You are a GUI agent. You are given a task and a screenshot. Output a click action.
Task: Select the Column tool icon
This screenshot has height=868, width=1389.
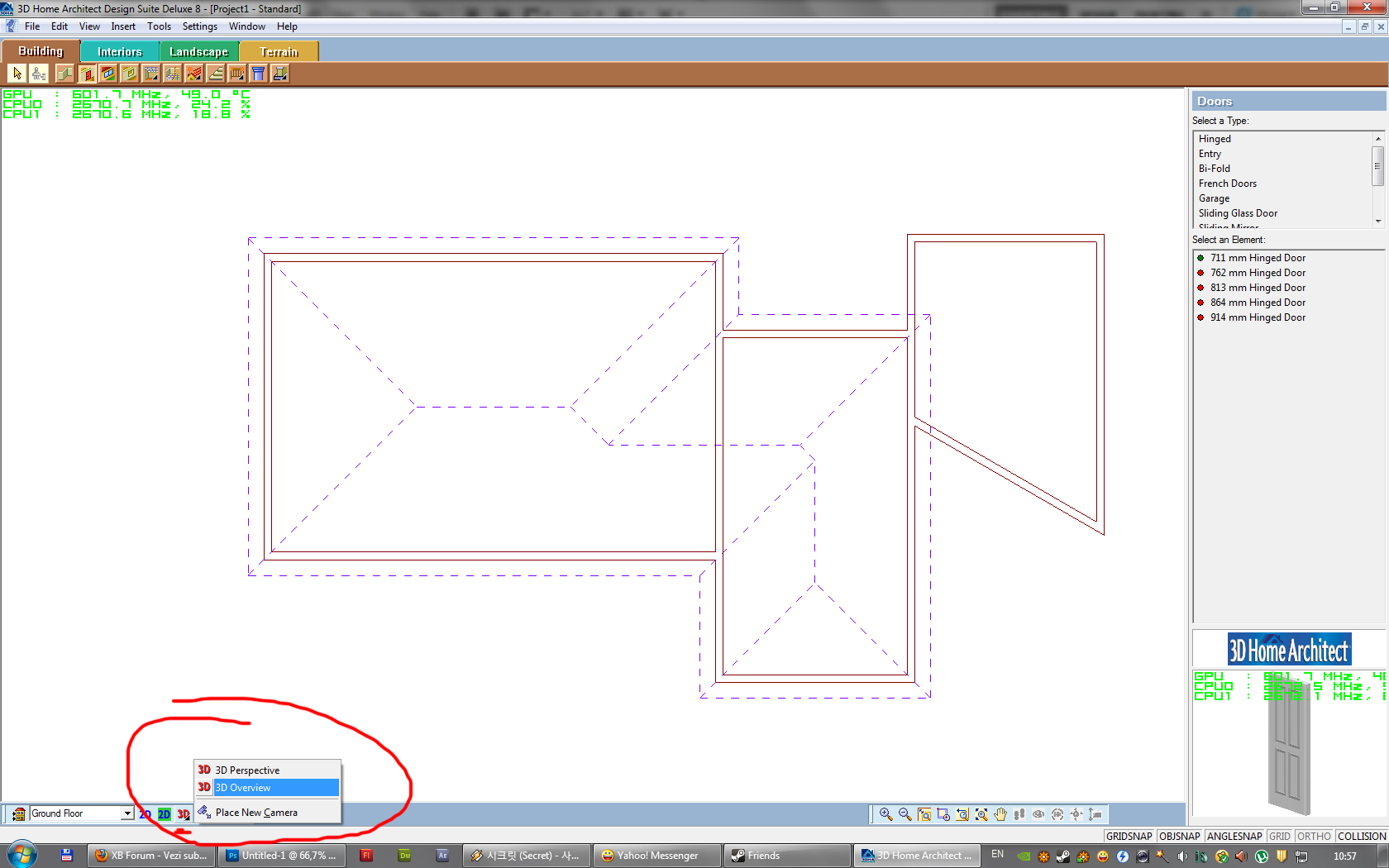(259, 74)
